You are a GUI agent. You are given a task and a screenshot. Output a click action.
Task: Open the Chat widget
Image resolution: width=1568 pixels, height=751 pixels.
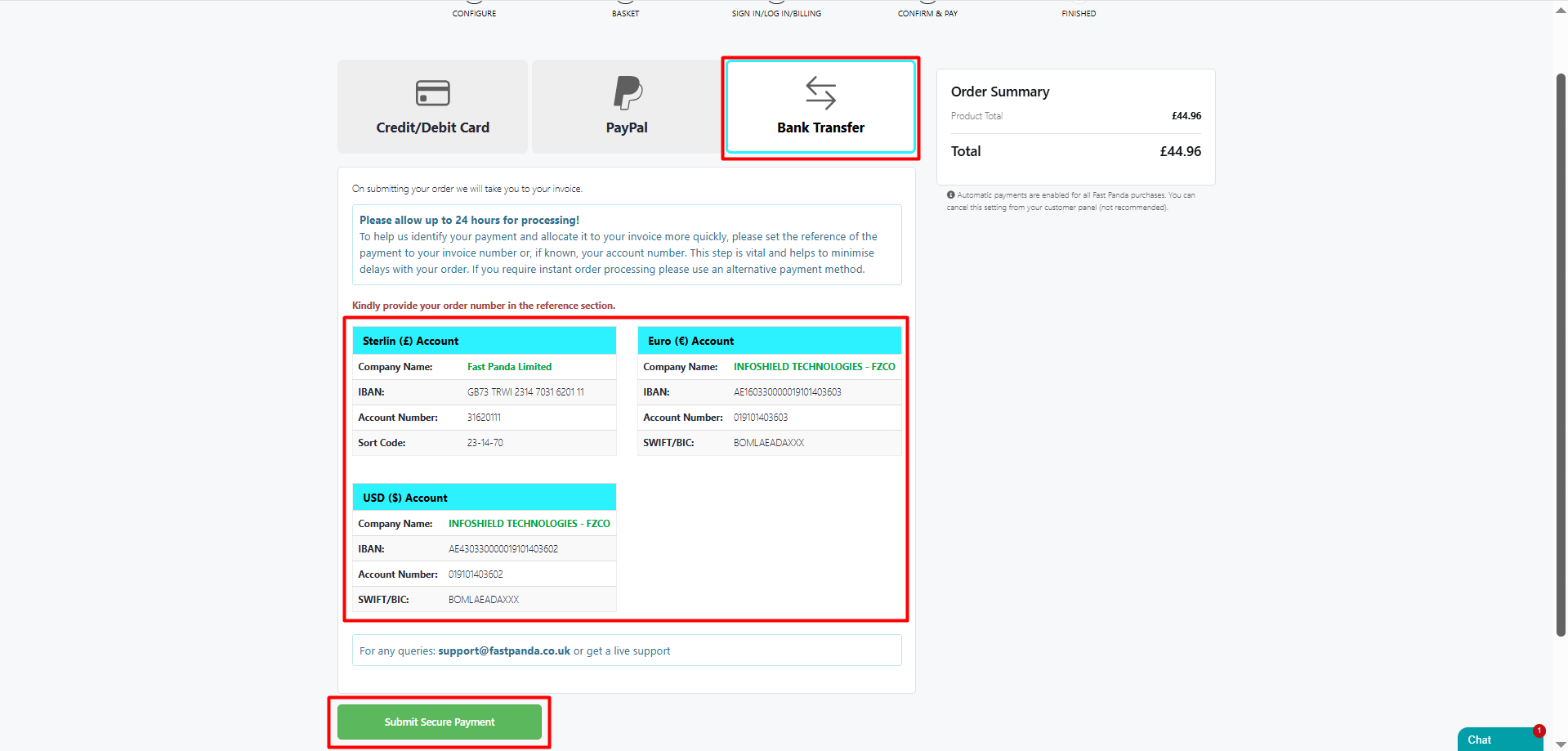click(x=1500, y=740)
